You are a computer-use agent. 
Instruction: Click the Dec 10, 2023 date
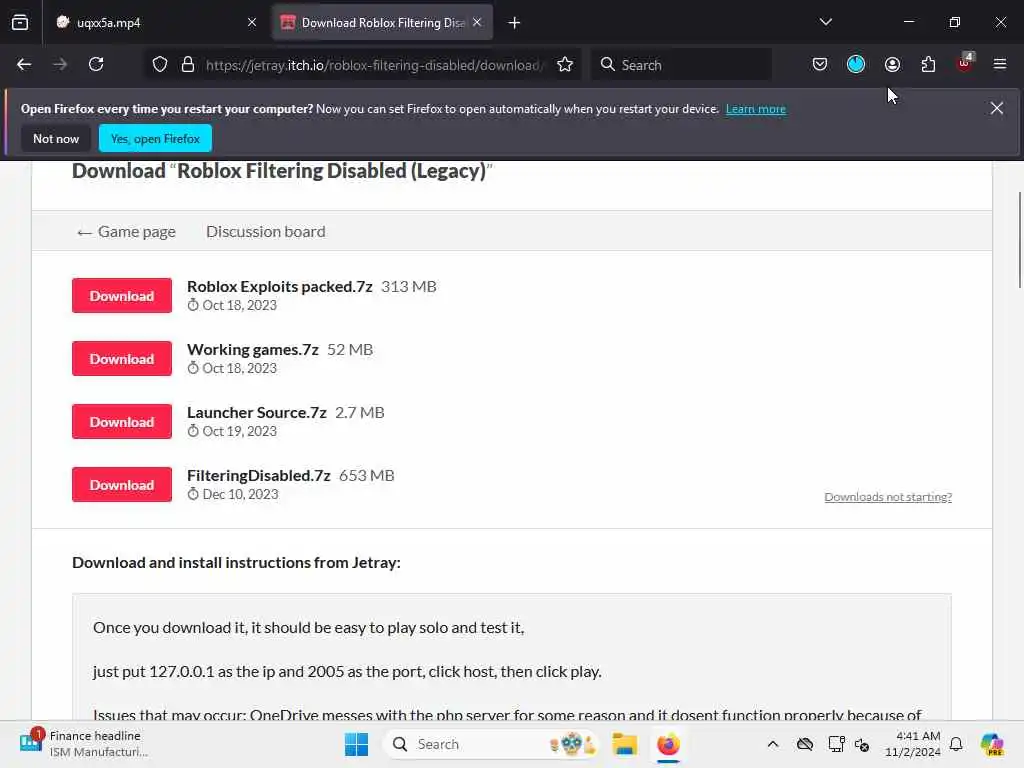tap(240, 494)
